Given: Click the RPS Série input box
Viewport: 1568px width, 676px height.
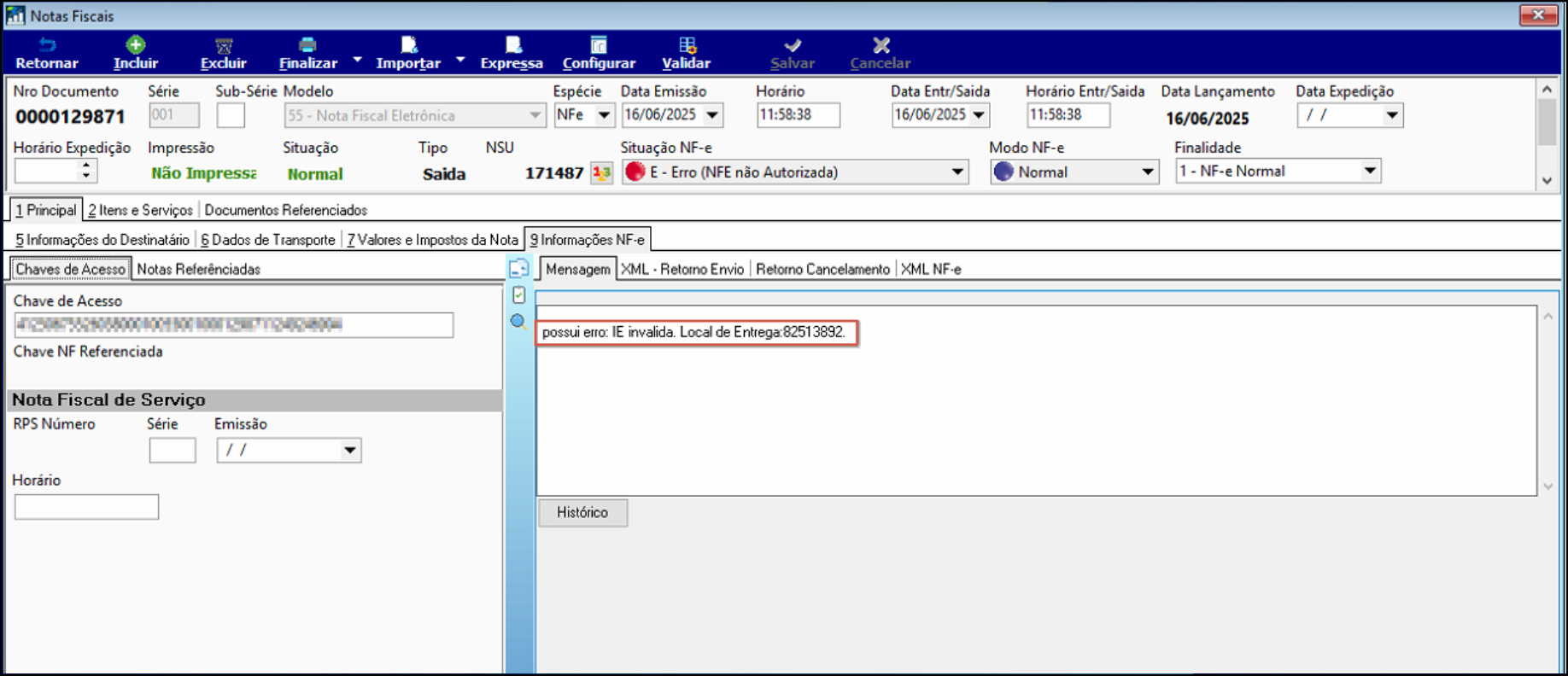Looking at the screenshot, I should [x=173, y=450].
